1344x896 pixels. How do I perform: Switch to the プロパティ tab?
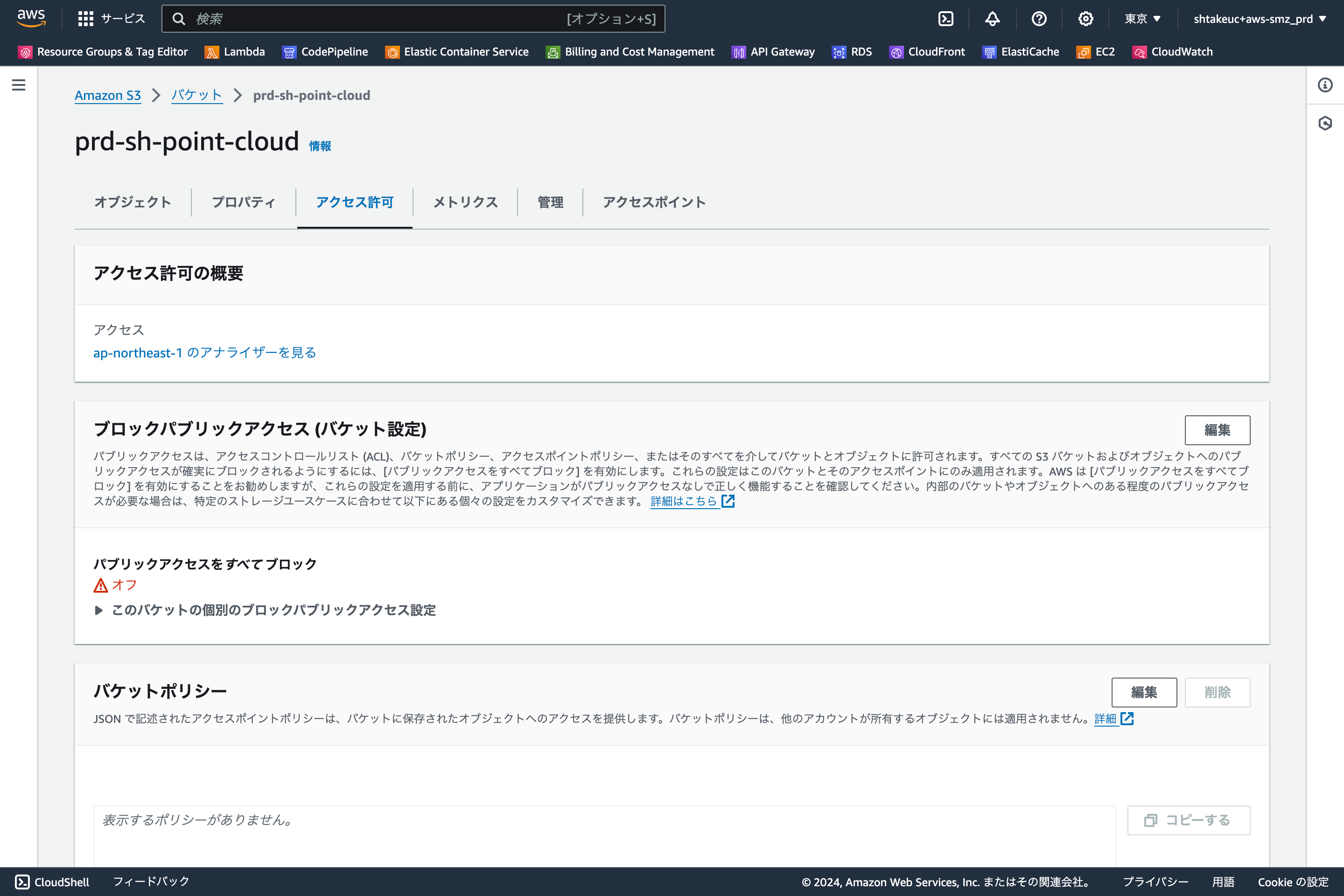244,202
